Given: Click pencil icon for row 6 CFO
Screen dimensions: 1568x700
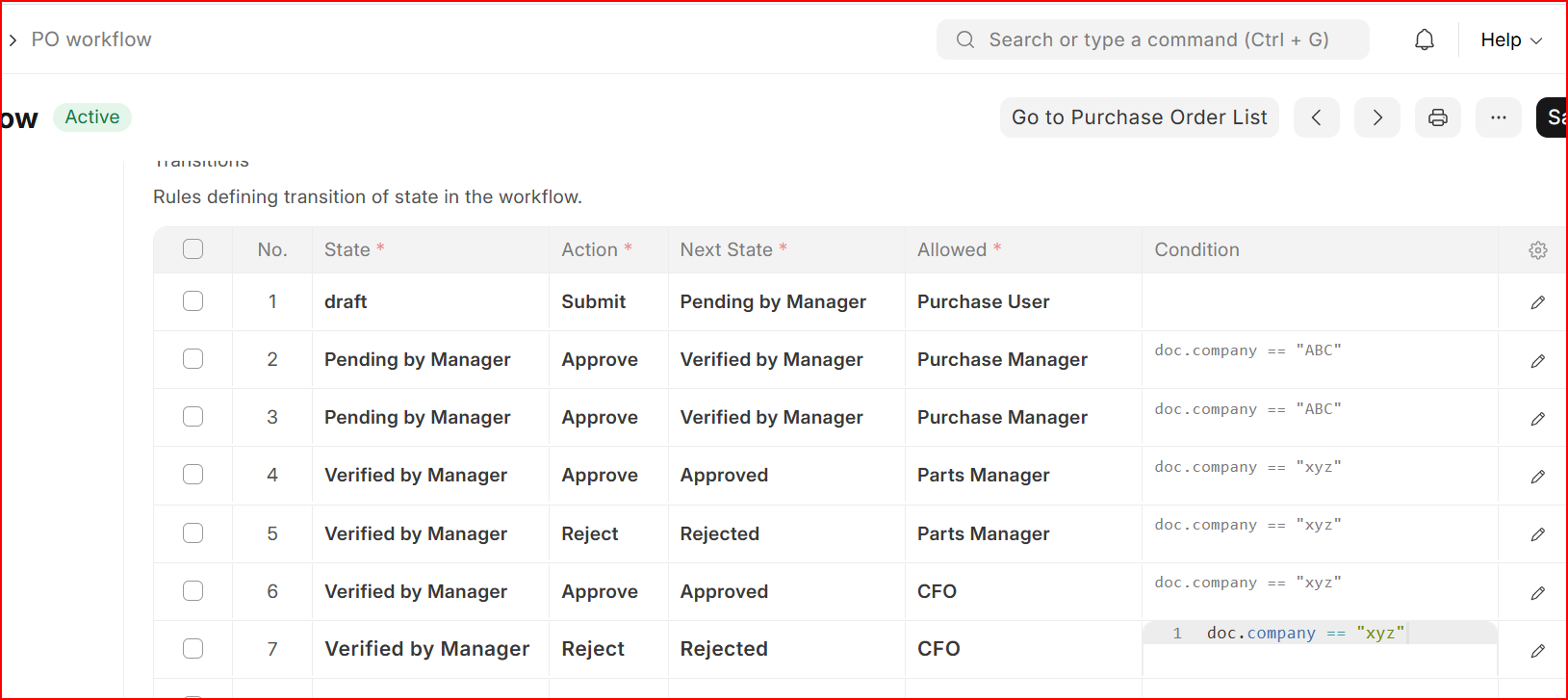Looking at the screenshot, I should [1537, 593].
